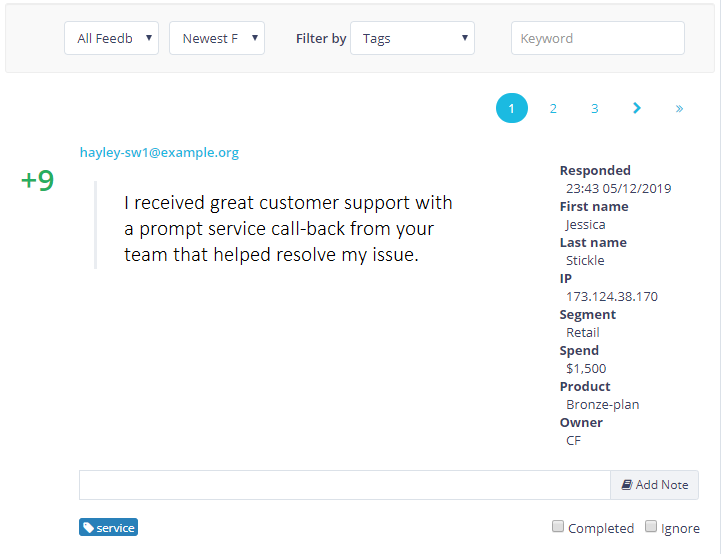
Task: Open the All Feedback dropdown
Action: pyautogui.click(x=111, y=38)
